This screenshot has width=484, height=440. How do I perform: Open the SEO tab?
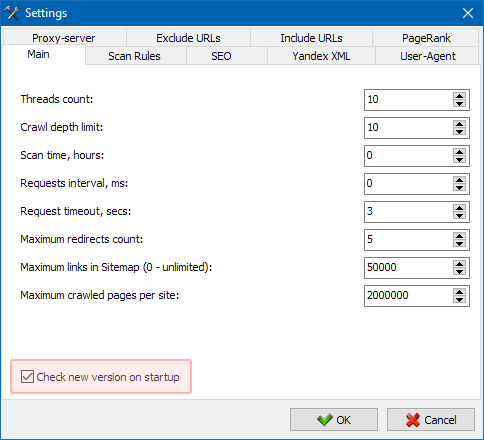[x=221, y=56]
